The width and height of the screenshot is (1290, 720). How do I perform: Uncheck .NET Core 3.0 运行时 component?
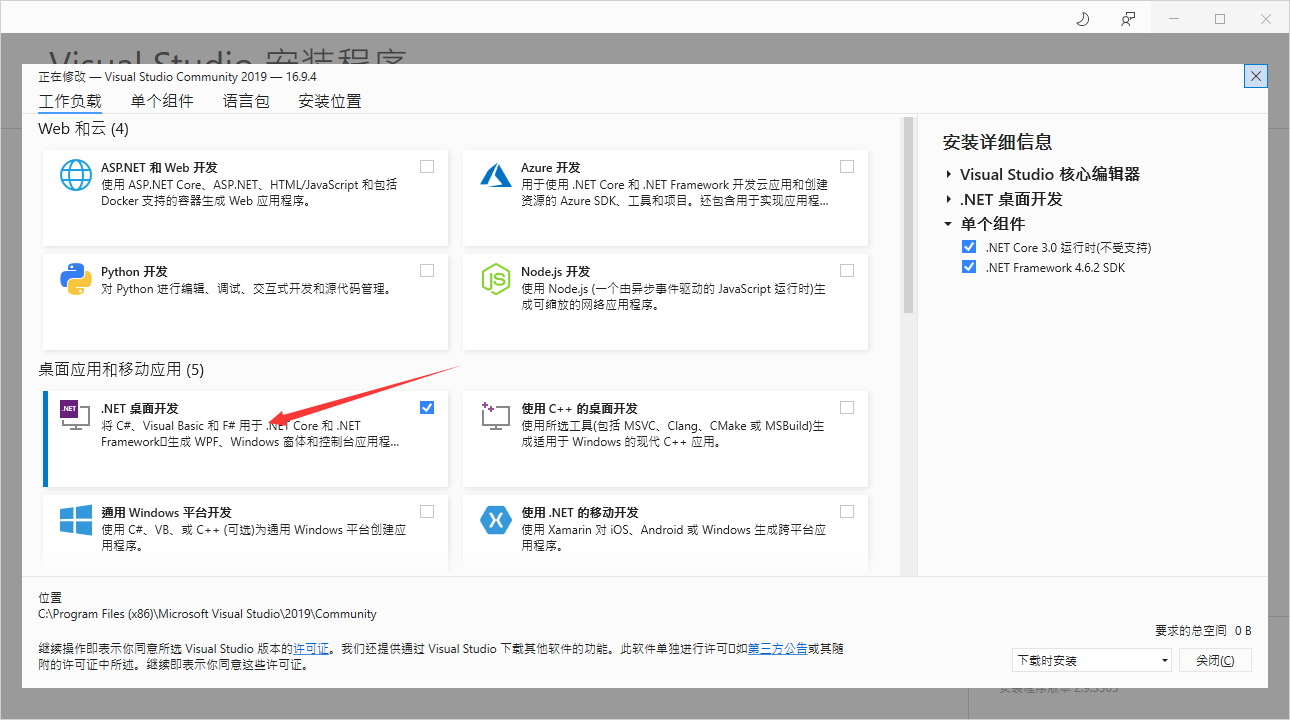pos(968,247)
